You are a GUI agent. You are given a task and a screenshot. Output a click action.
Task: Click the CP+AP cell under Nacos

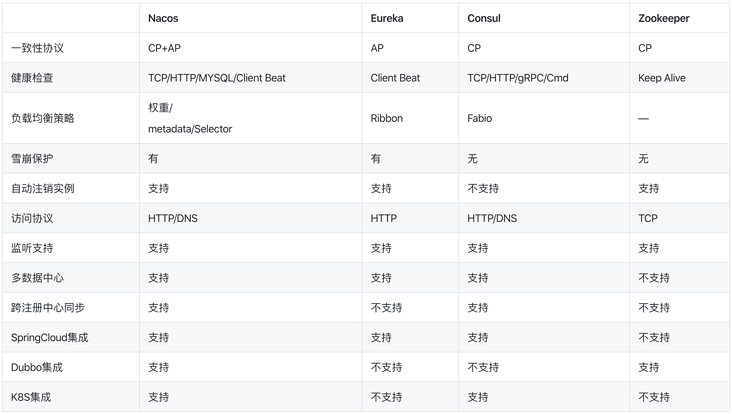(164, 48)
